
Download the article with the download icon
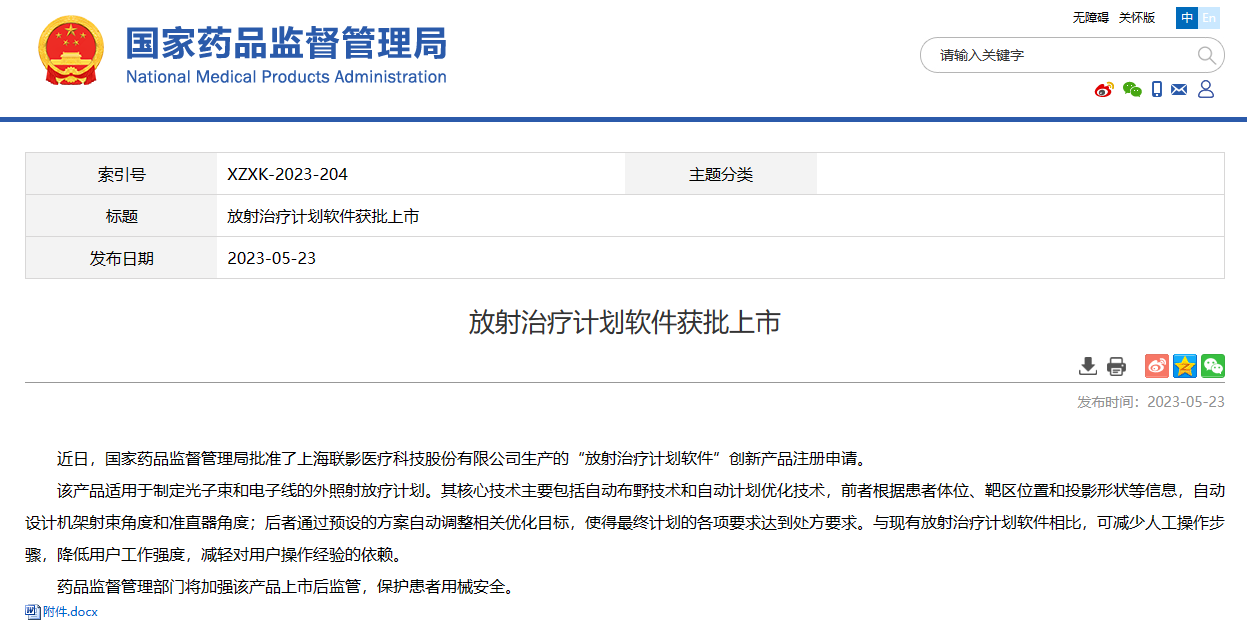1088,366
